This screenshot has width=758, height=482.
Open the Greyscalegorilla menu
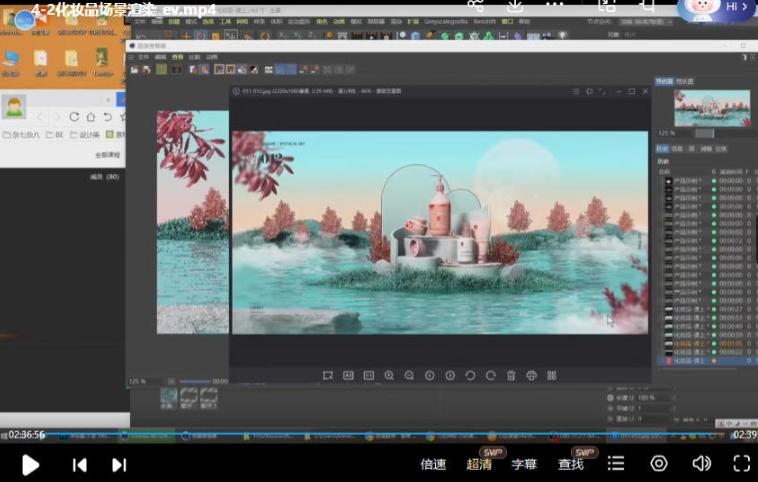(444, 20)
